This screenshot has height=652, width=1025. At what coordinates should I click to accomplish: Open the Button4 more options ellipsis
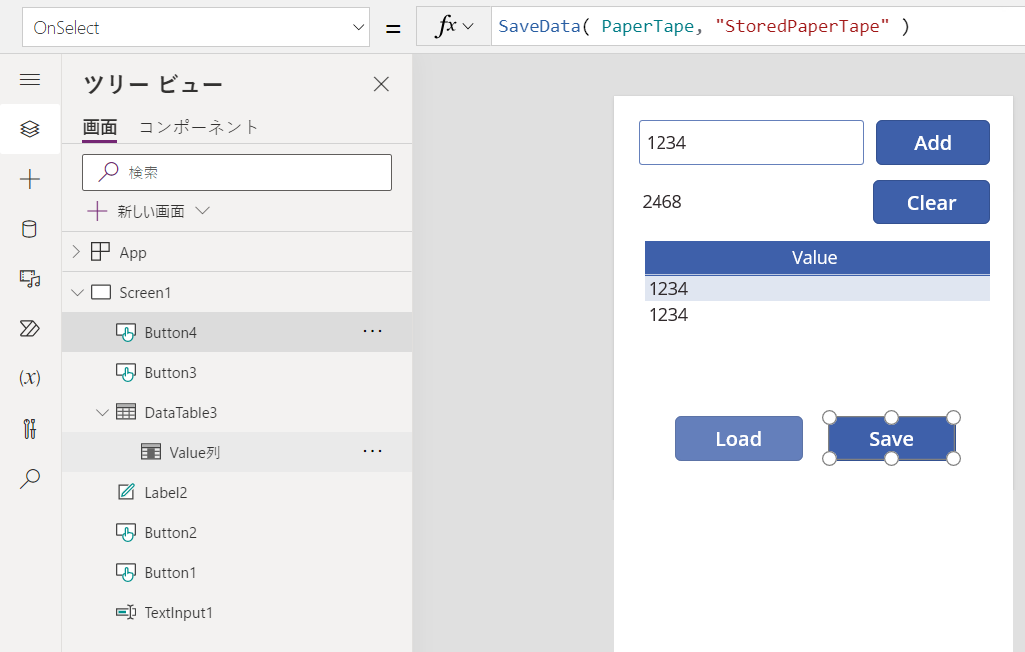[x=373, y=332]
